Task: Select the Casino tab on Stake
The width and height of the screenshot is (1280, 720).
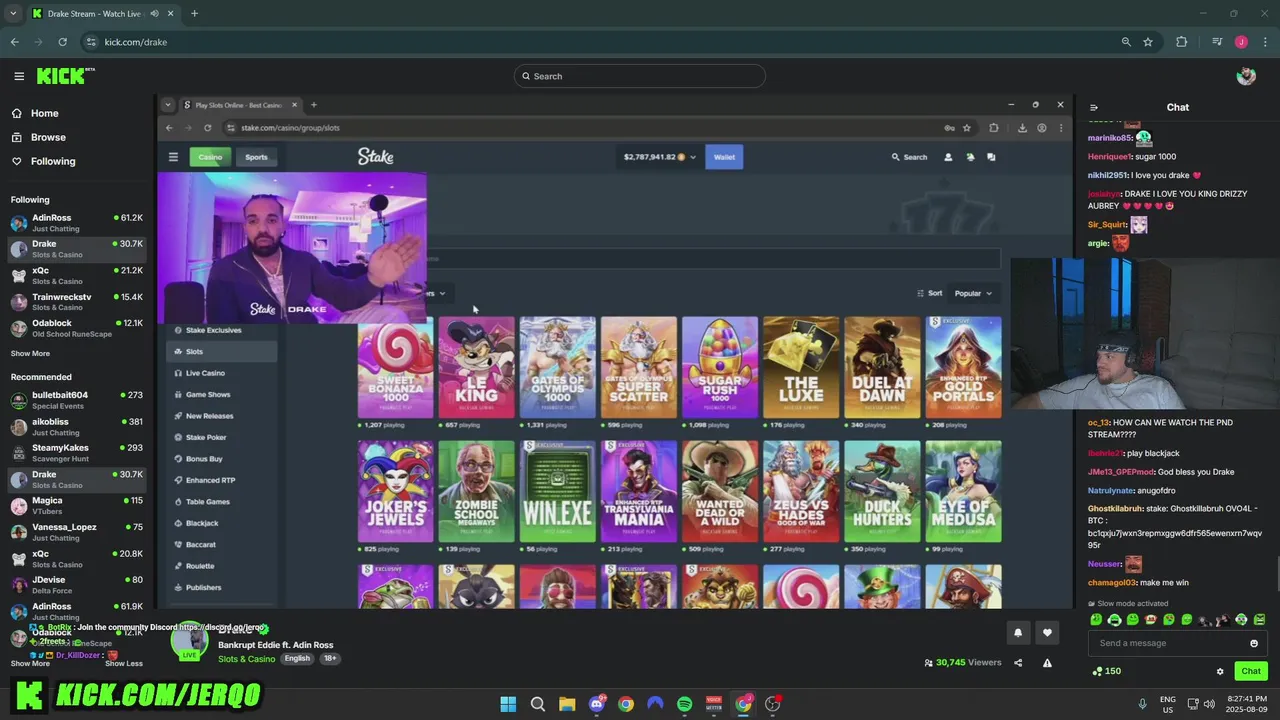Action: [x=210, y=157]
